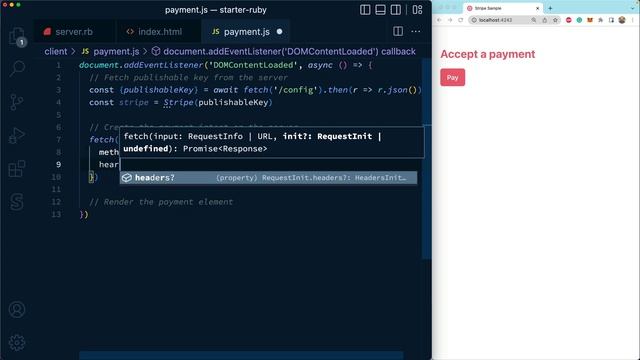The width and height of the screenshot is (640, 360).
Task: Split the editor to the right
Action: point(398,31)
